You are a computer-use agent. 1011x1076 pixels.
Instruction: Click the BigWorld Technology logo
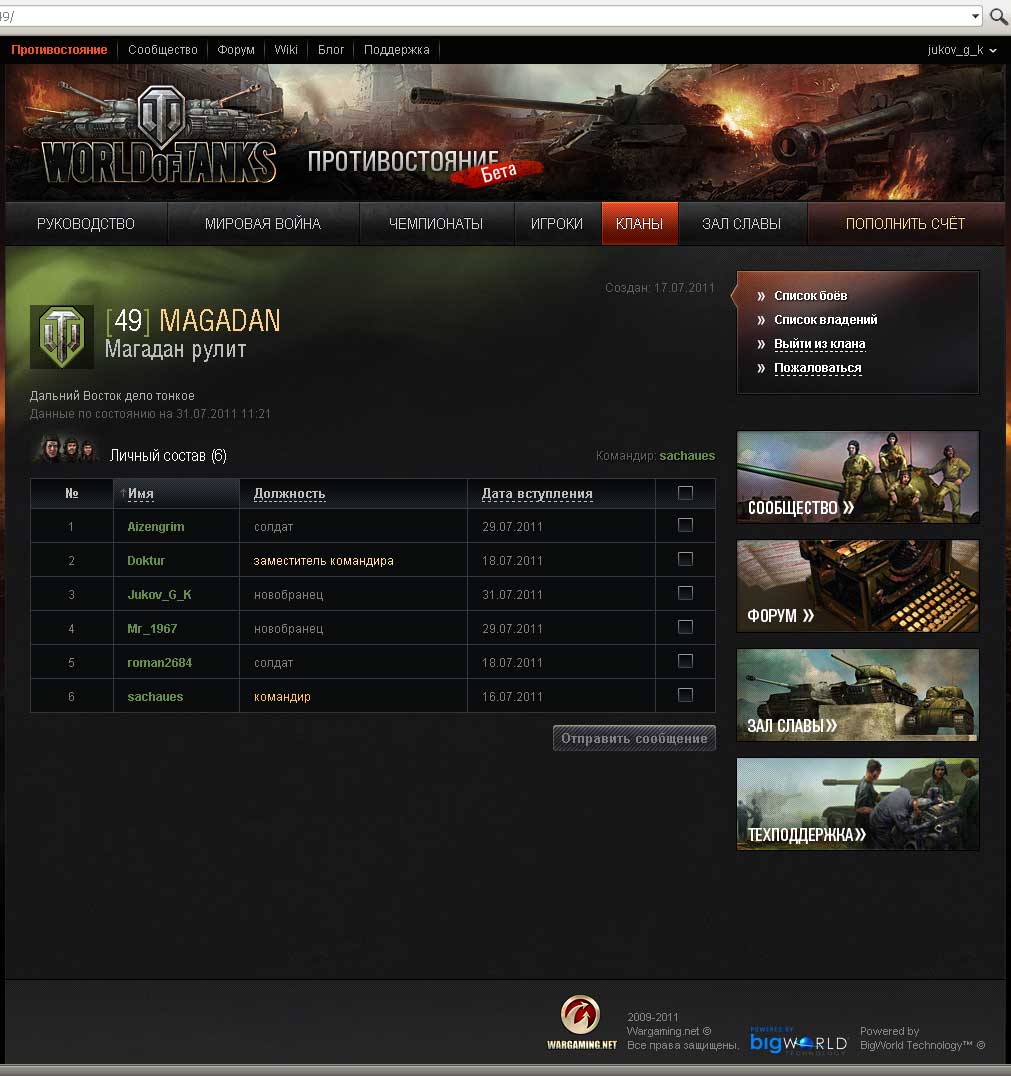(x=798, y=1041)
